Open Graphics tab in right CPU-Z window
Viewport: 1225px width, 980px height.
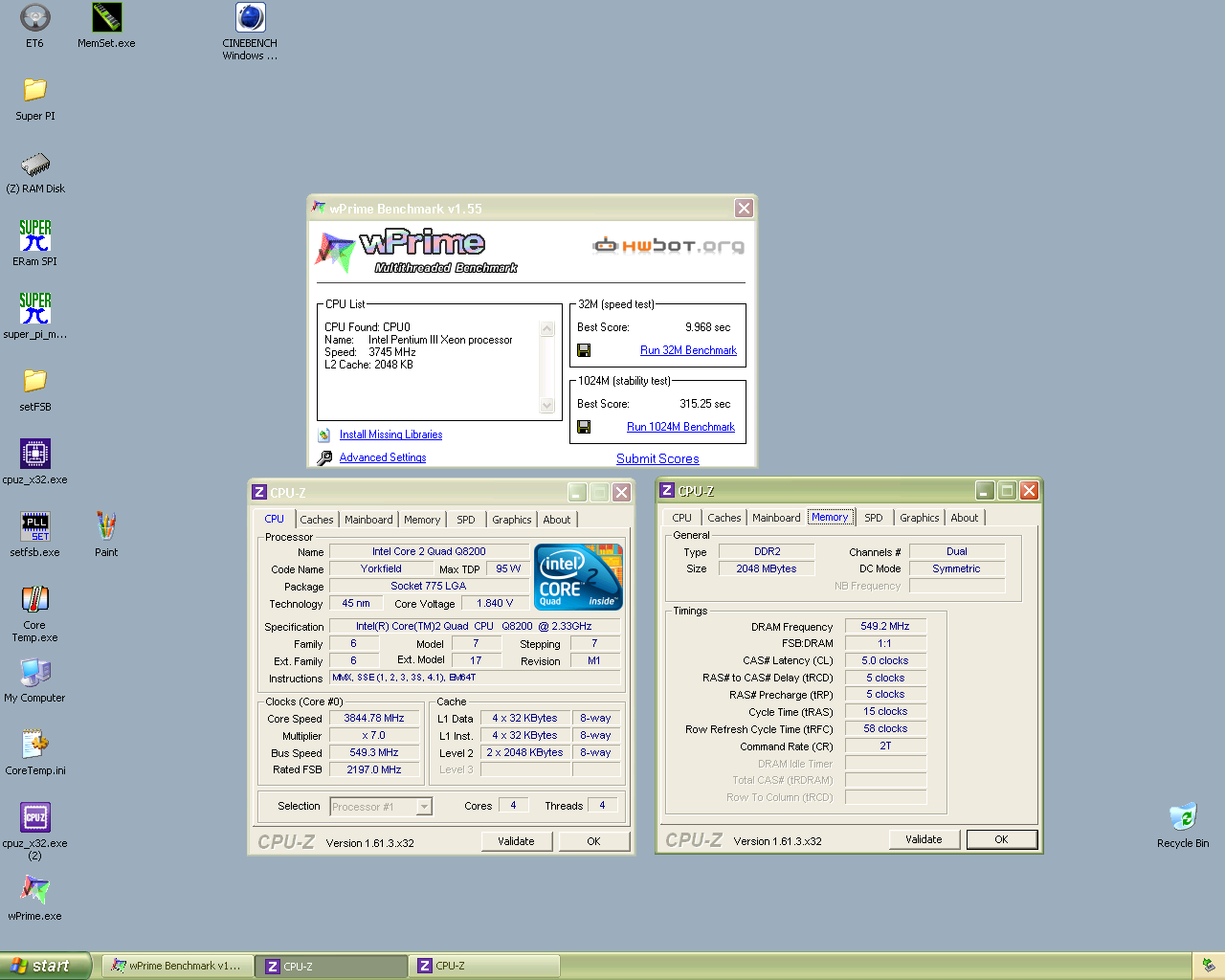[920, 518]
